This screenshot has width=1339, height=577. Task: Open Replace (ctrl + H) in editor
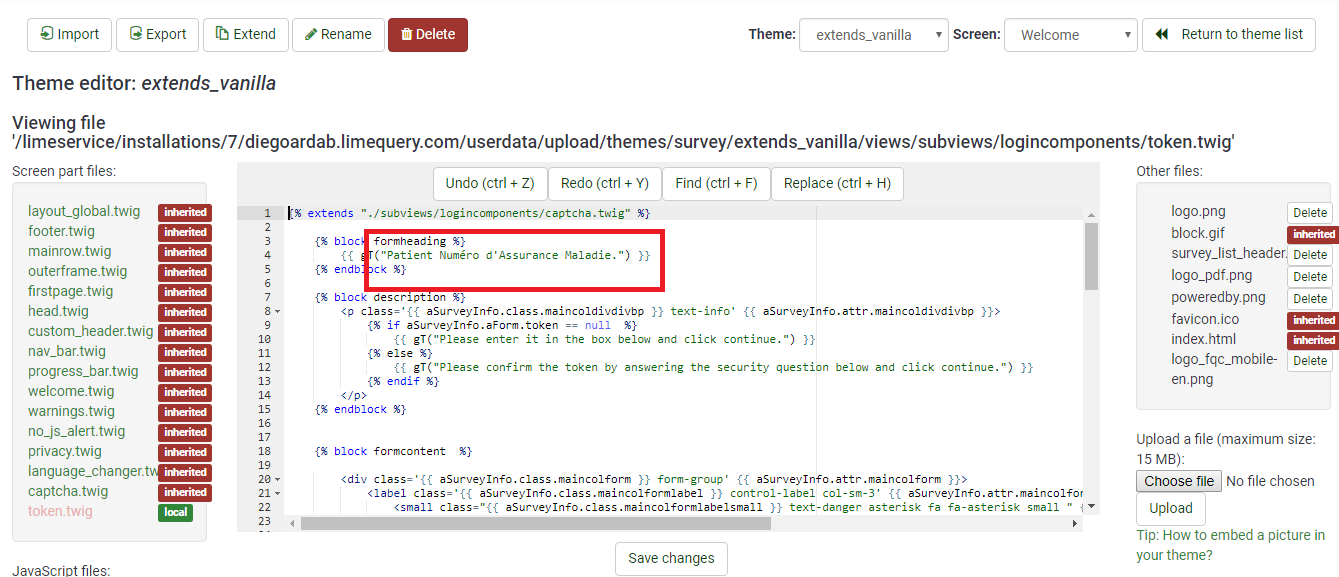pos(837,183)
